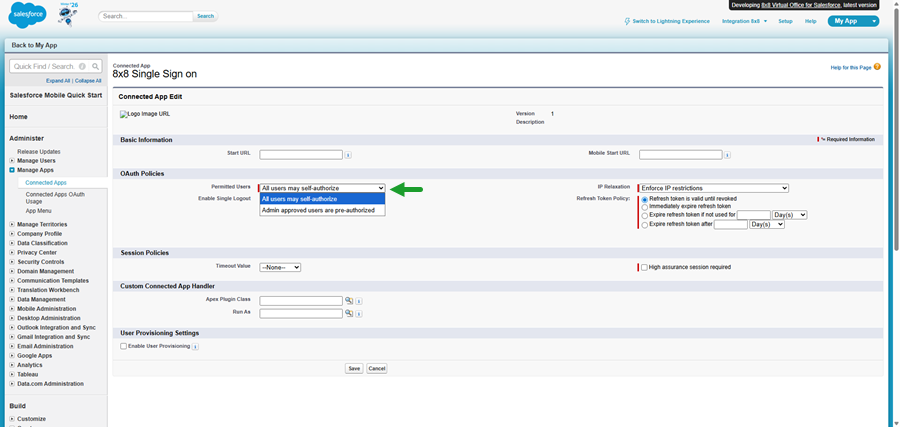This screenshot has width=900, height=427.
Task: Enable the User Provisioning checkbox
Action: click(123, 346)
